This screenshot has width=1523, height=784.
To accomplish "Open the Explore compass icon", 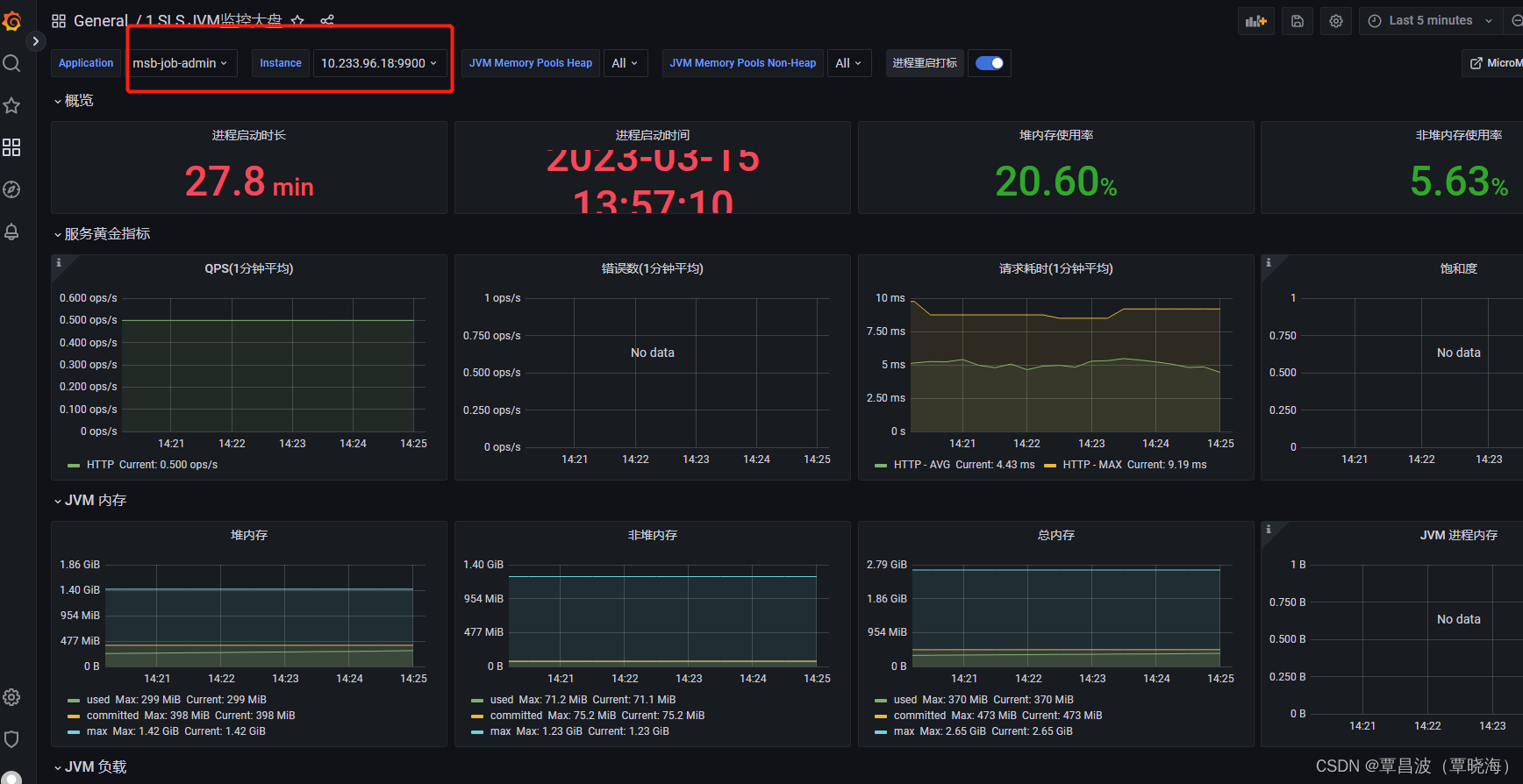I will tap(11, 189).
